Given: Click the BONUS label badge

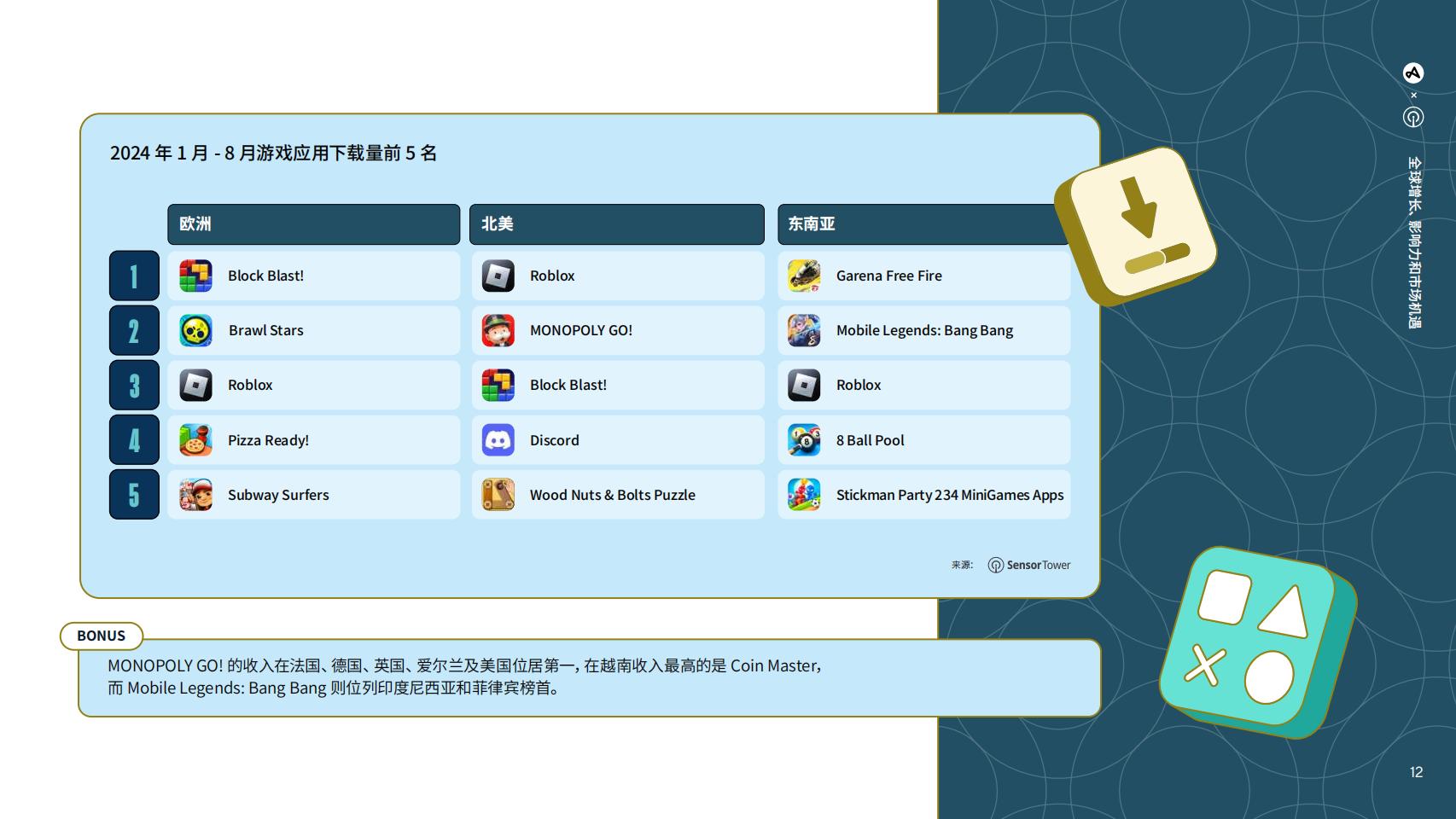Looking at the screenshot, I should tap(102, 636).
